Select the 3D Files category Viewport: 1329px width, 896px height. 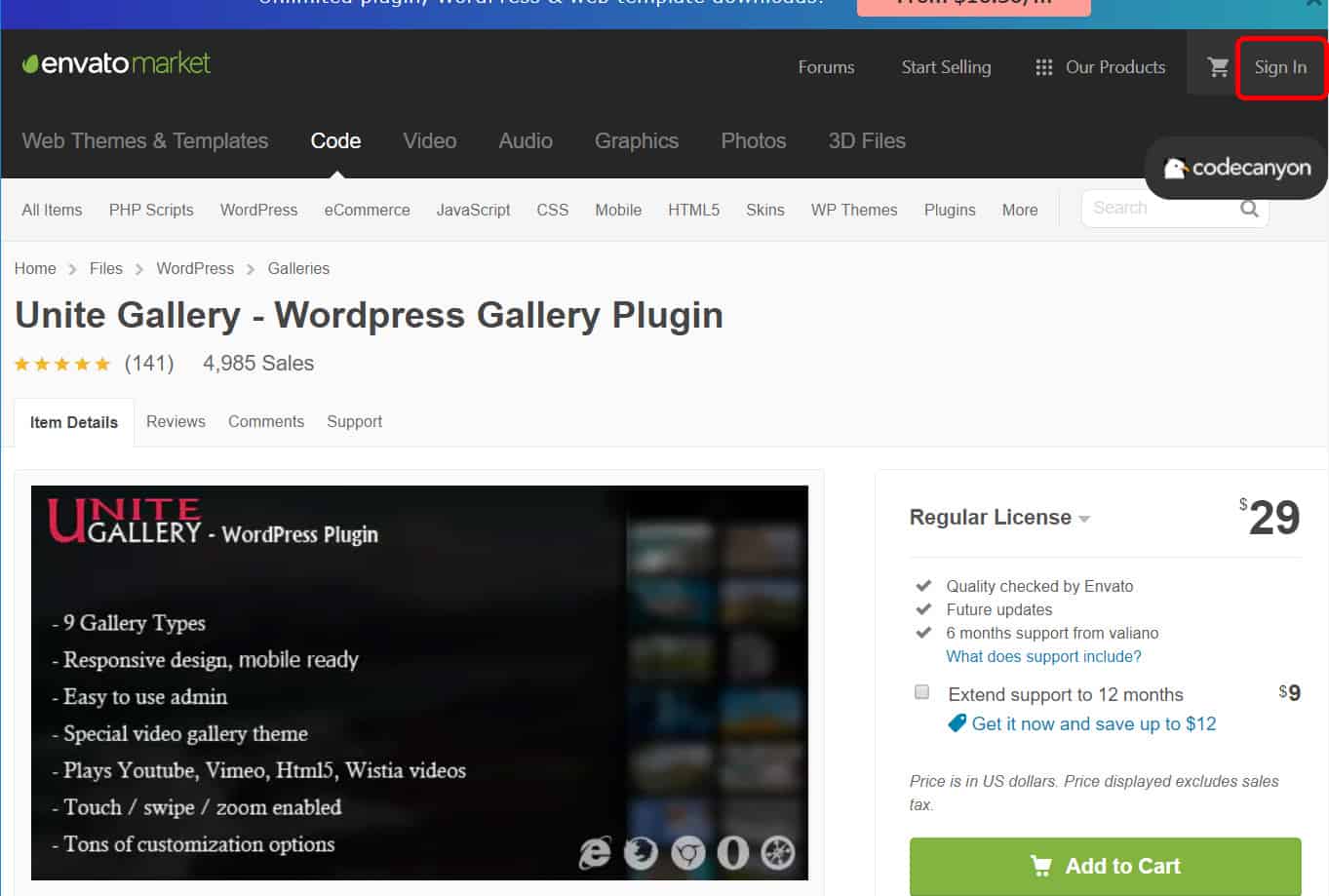(x=867, y=140)
